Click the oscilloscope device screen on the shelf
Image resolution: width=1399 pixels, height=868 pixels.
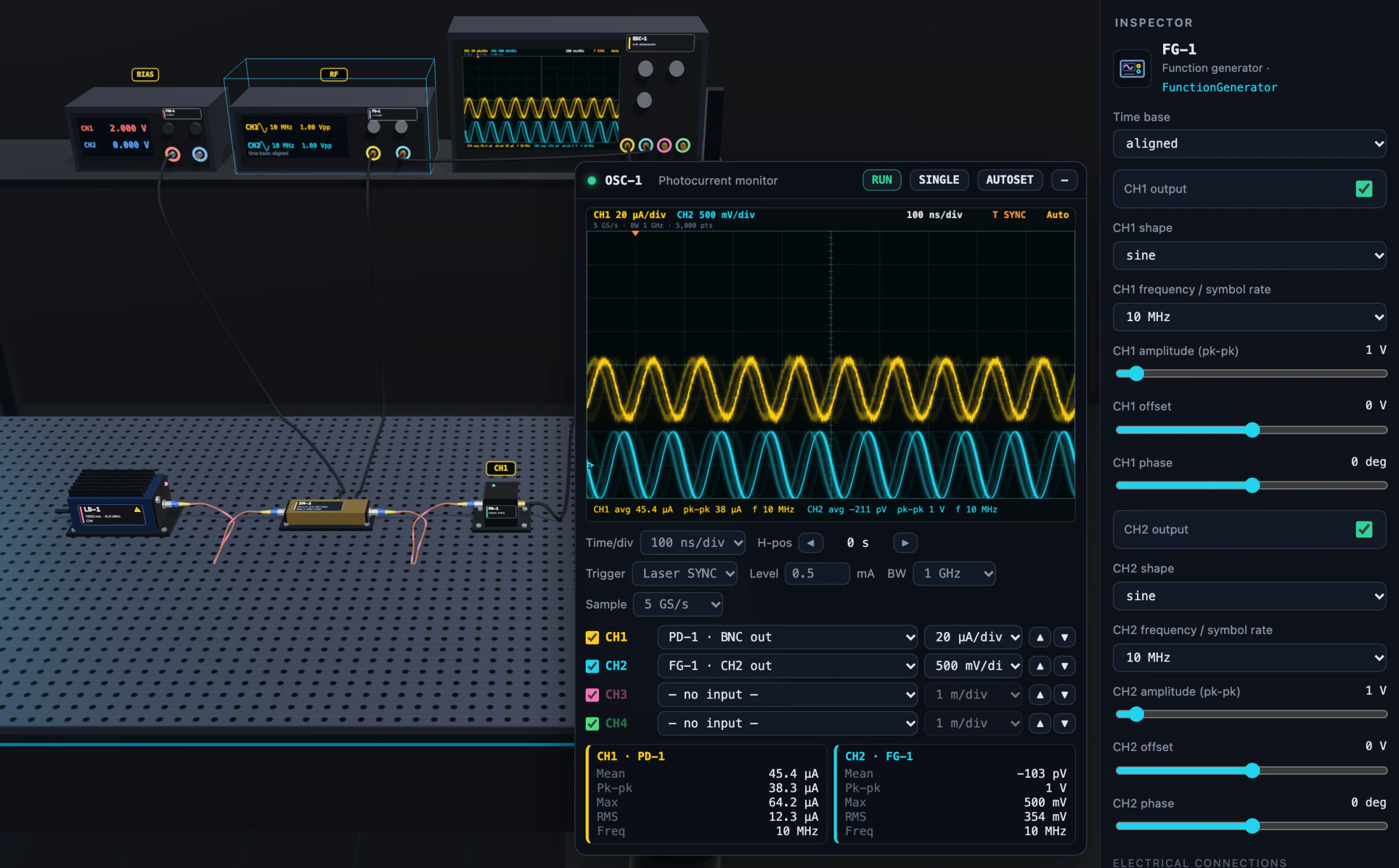click(x=541, y=99)
